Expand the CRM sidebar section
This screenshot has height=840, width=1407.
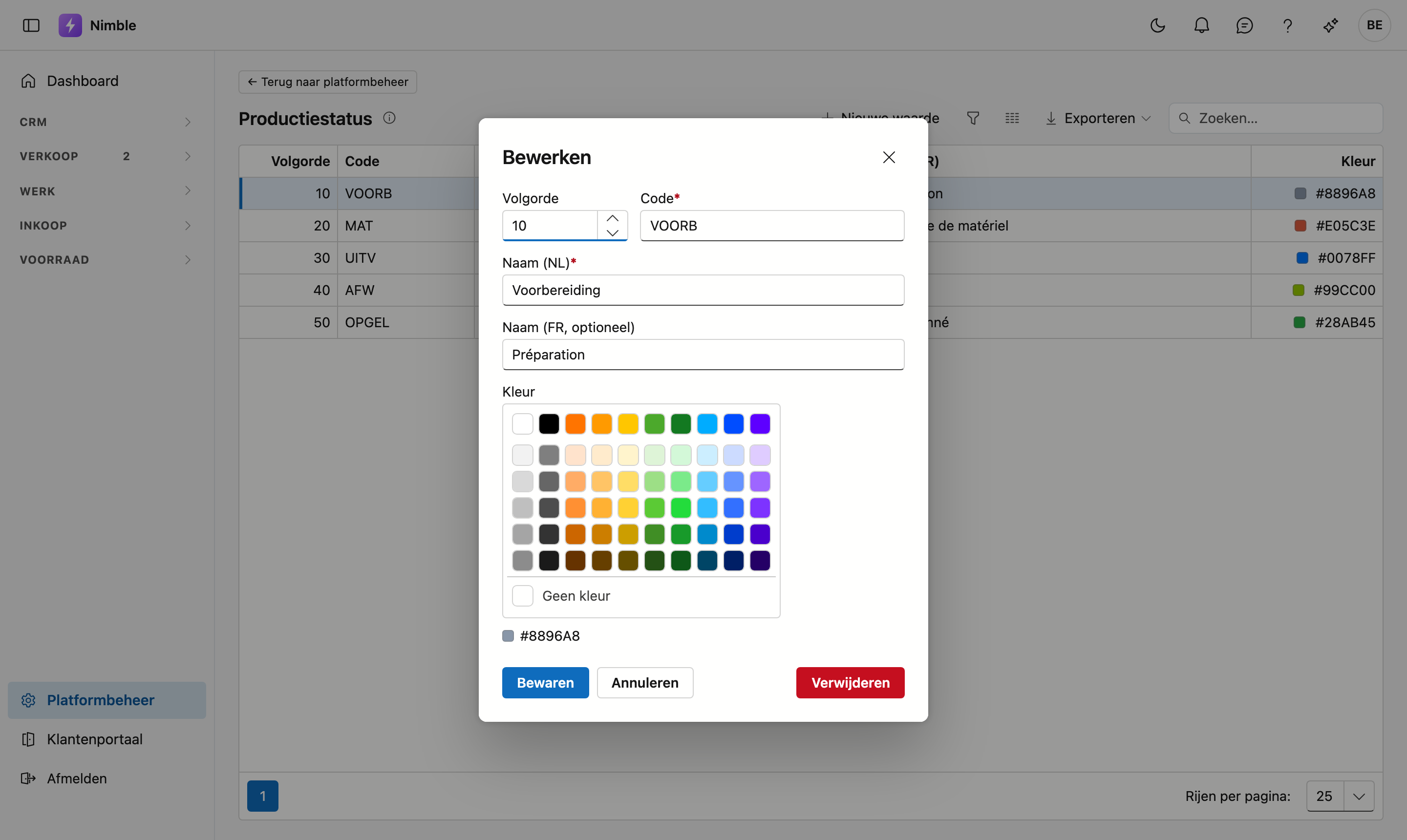coord(107,122)
